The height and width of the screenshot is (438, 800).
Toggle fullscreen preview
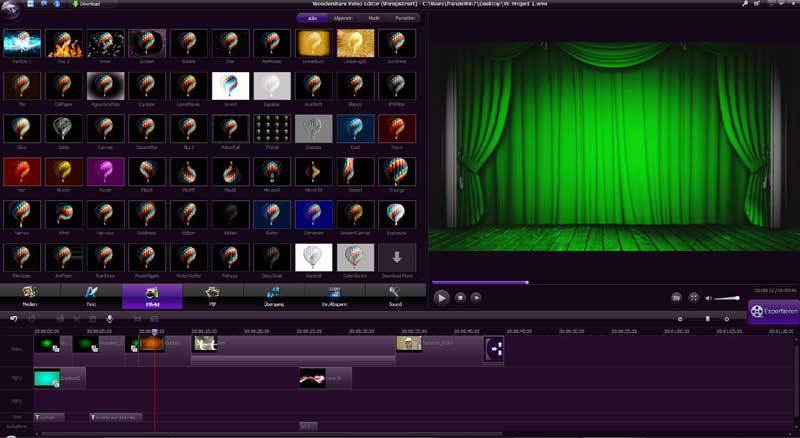[x=693, y=298]
